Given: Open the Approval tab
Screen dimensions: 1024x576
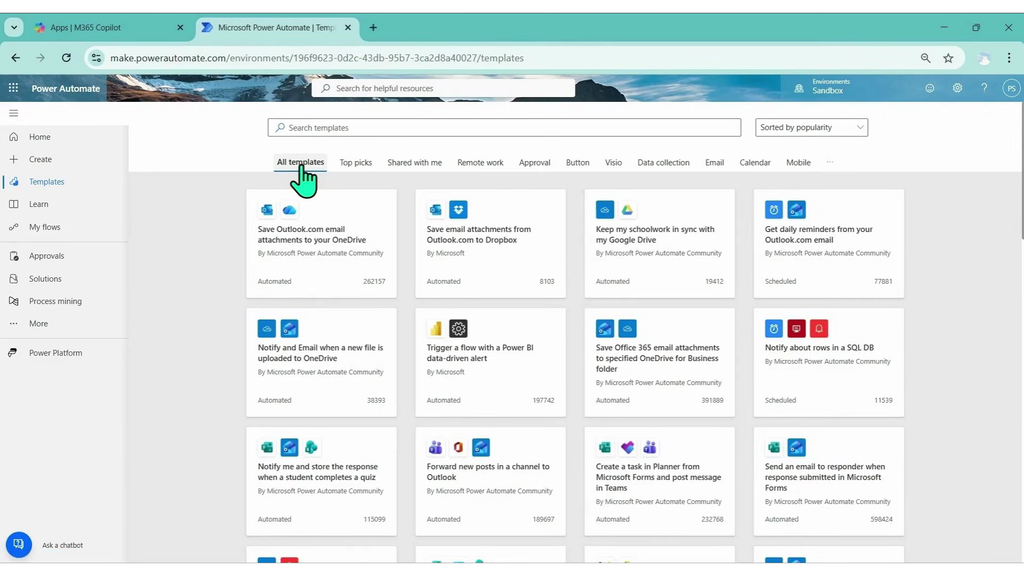Looking at the screenshot, I should click(534, 163).
